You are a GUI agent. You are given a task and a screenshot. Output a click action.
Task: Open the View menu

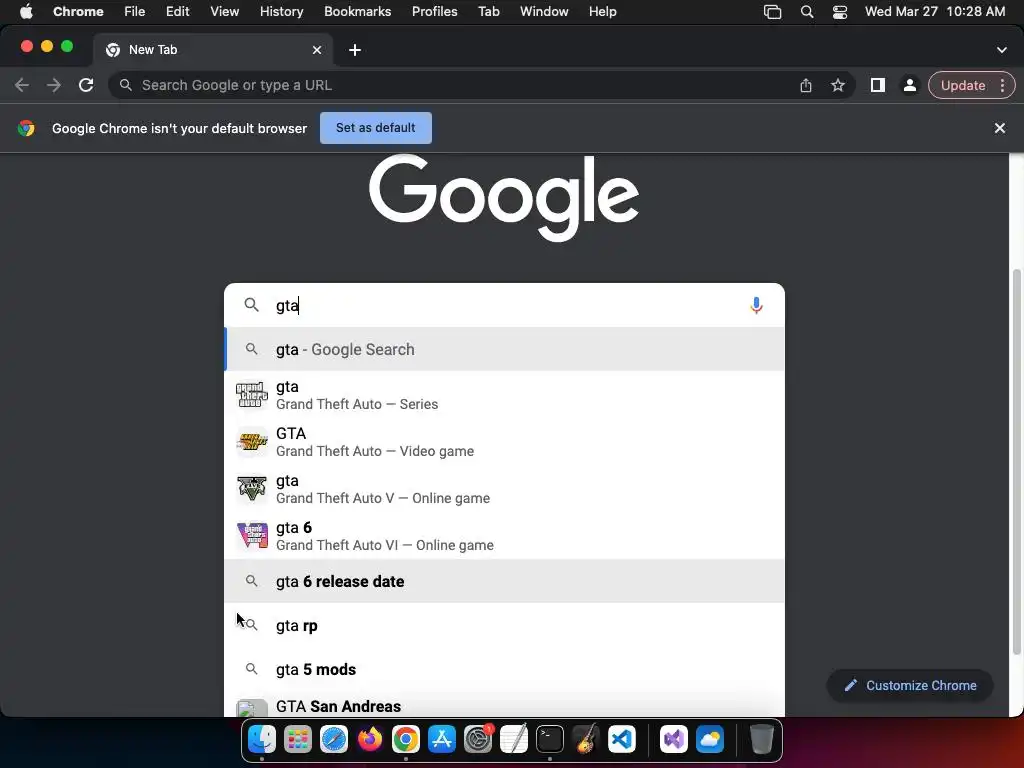tap(224, 11)
